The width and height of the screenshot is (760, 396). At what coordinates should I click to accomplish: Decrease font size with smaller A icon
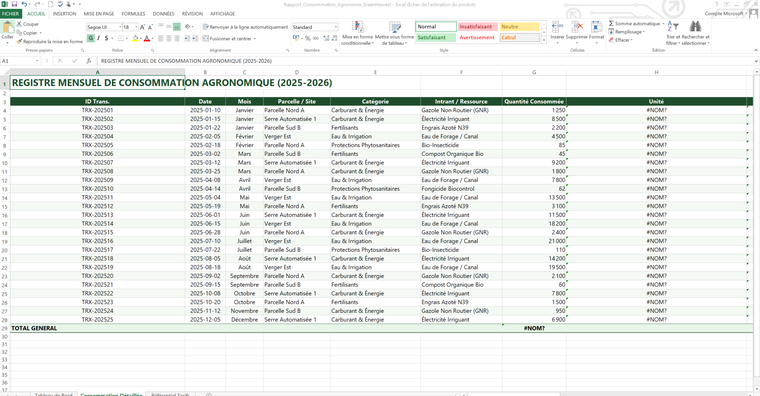click(x=150, y=27)
